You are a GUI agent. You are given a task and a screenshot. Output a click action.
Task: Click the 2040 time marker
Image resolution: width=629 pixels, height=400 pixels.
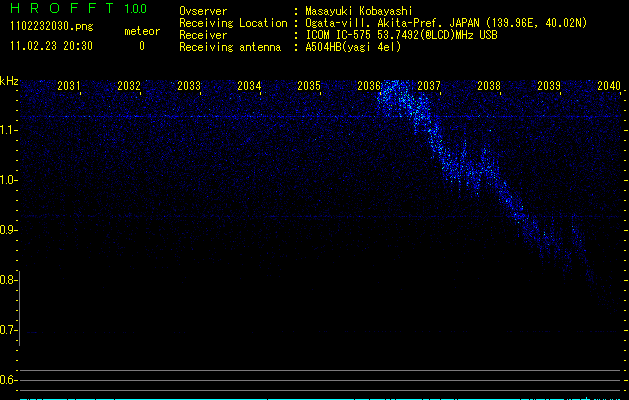tap(609, 86)
